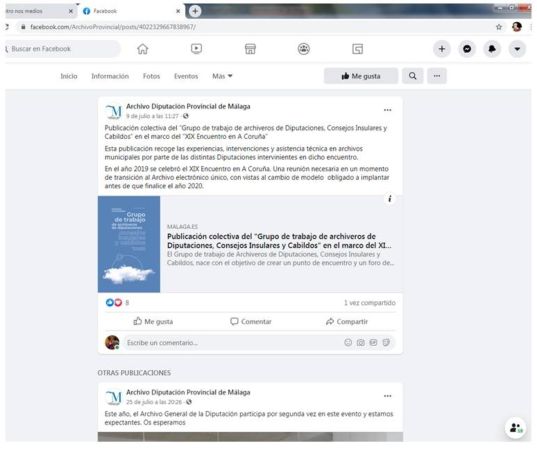The image size is (537, 450).
Task: Open the contacts chat bubble icon
Action: (516, 428)
